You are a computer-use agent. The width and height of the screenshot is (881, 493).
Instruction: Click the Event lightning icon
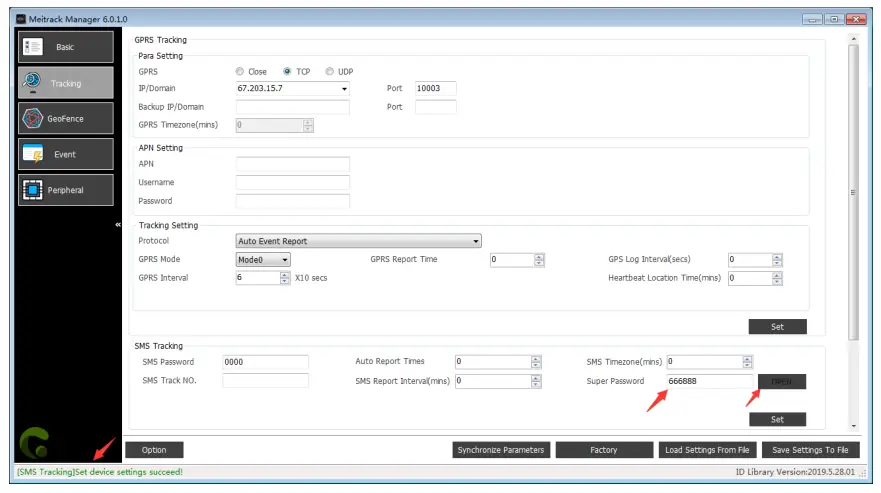[33, 154]
